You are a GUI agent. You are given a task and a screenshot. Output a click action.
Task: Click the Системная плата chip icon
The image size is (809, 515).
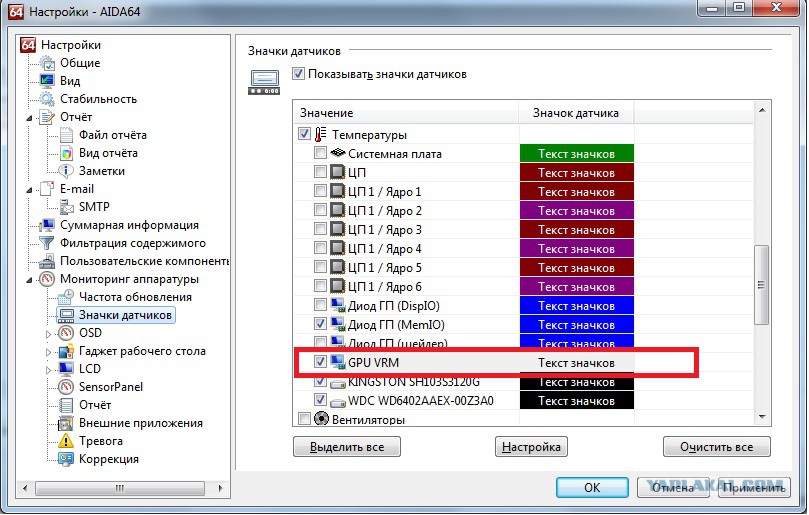(x=337, y=153)
